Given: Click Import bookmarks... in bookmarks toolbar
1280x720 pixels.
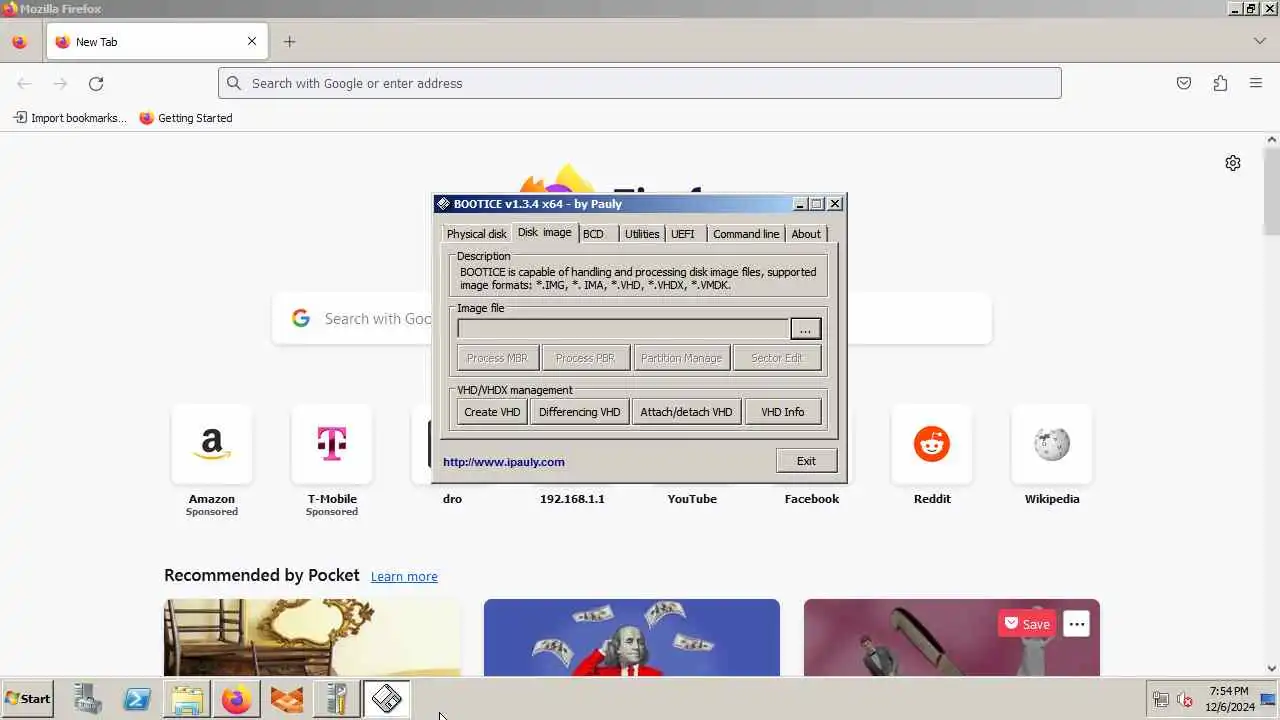Looking at the screenshot, I should coord(70,118).
